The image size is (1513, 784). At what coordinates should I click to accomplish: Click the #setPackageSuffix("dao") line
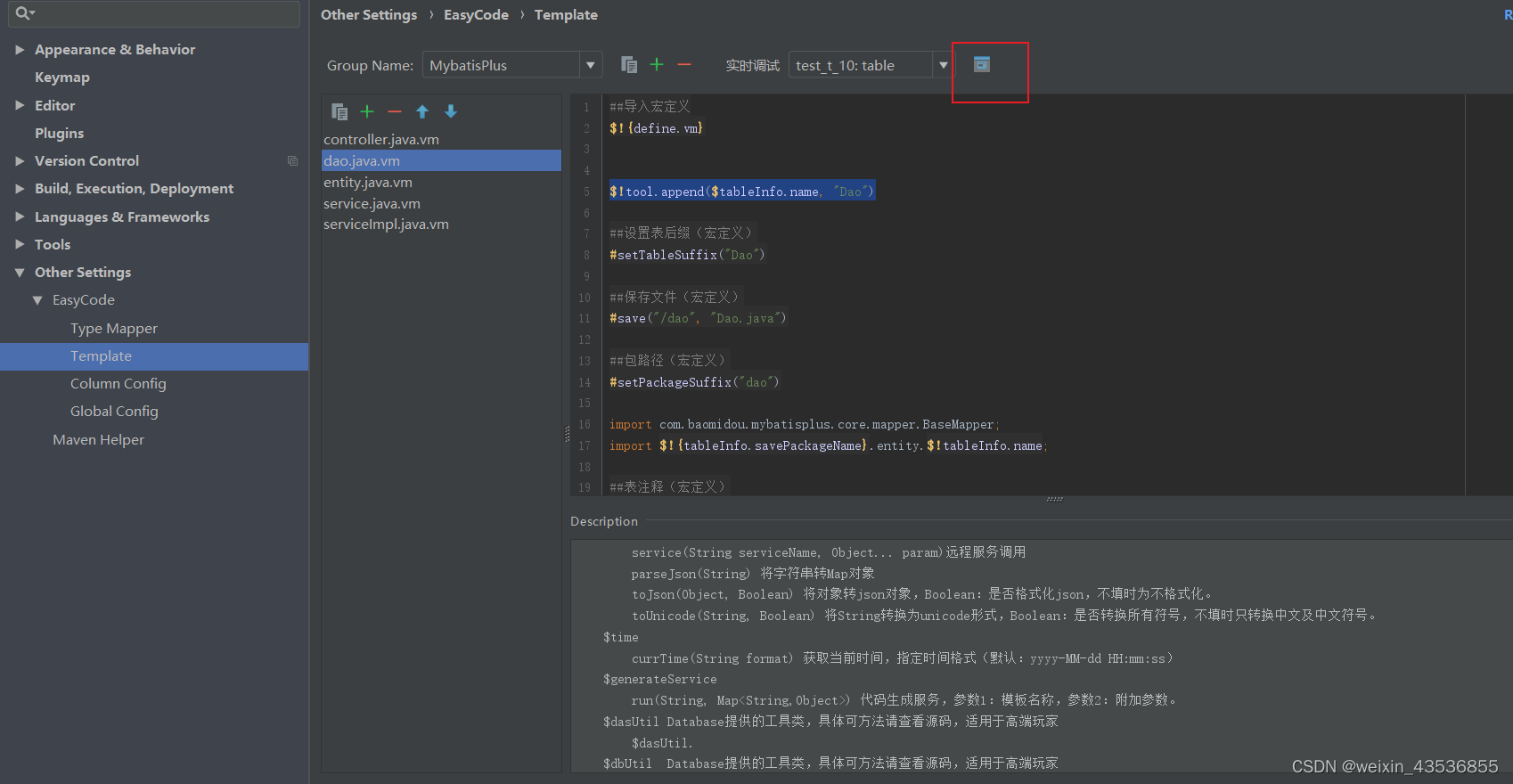[694, 382]
